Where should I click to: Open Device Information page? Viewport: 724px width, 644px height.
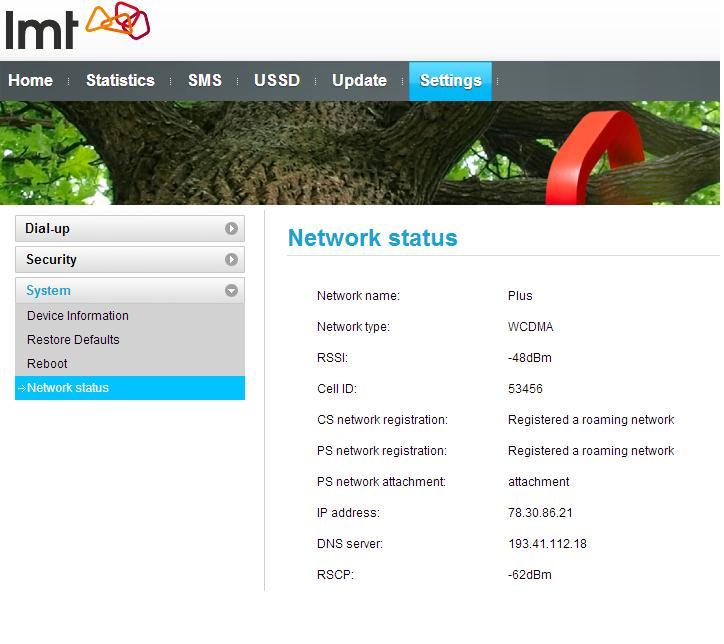coord(78,316)
